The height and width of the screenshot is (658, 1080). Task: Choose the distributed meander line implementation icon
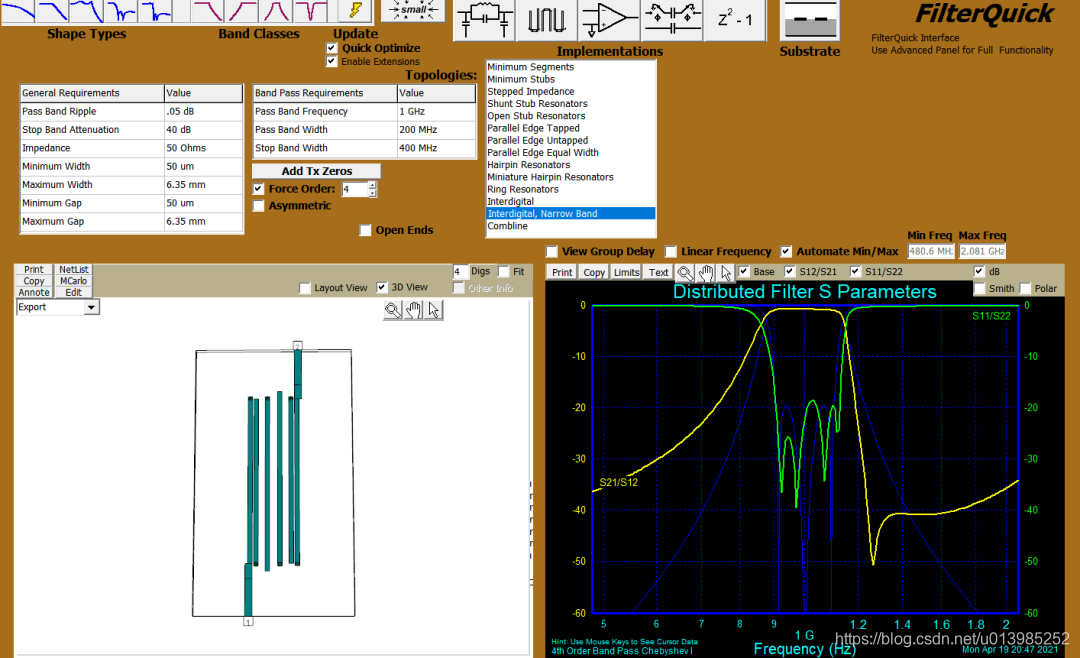(546, 19)
